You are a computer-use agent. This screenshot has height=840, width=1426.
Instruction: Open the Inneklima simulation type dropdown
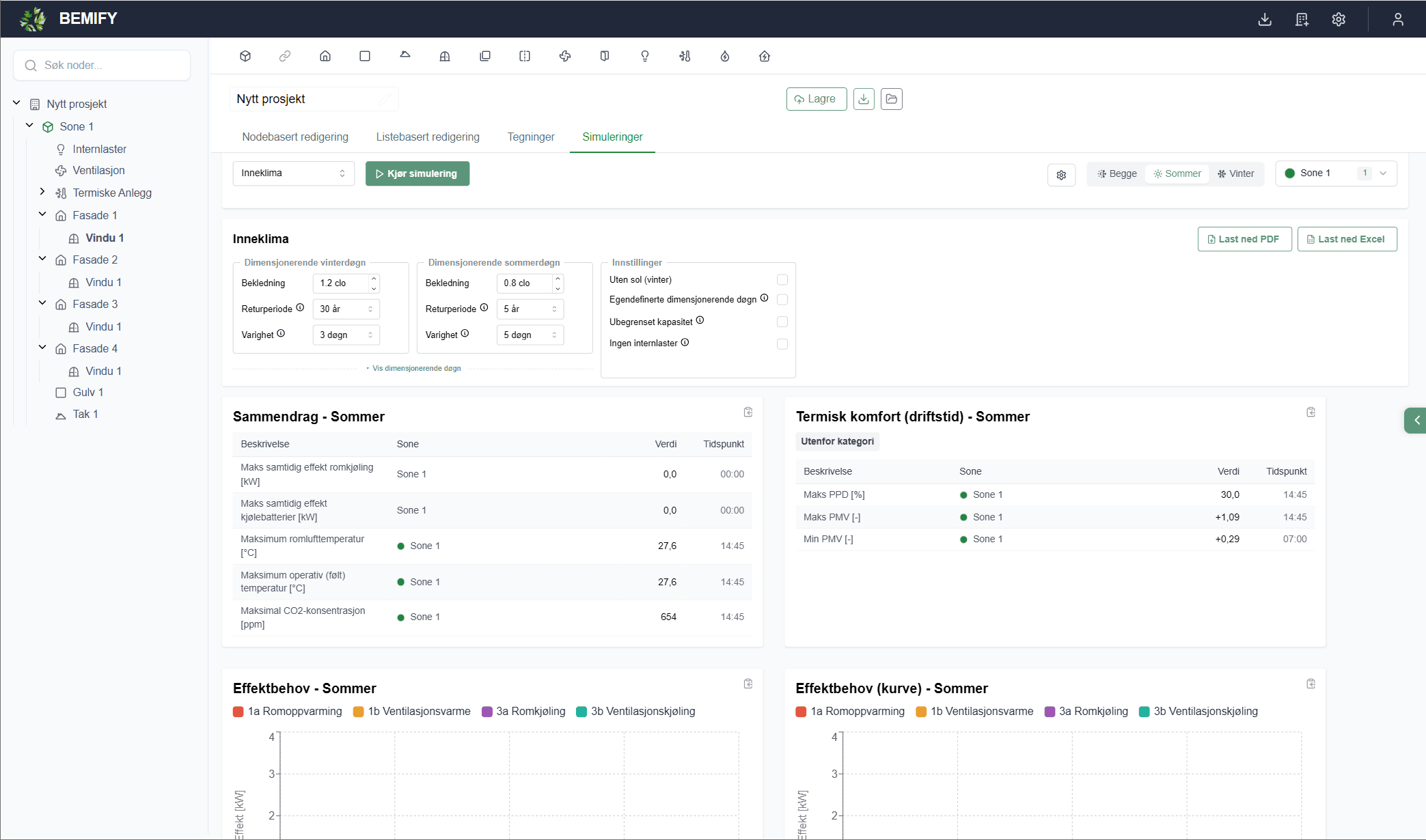294,173
